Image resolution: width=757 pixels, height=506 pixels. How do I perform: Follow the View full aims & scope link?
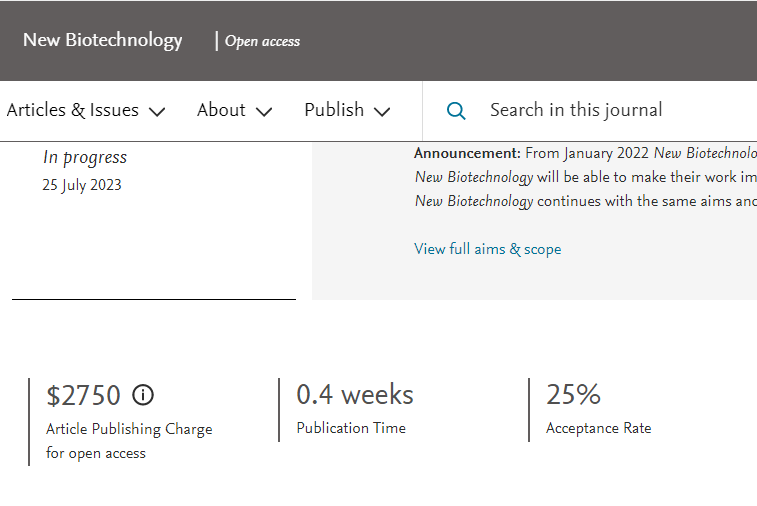(x=488, y=249)
